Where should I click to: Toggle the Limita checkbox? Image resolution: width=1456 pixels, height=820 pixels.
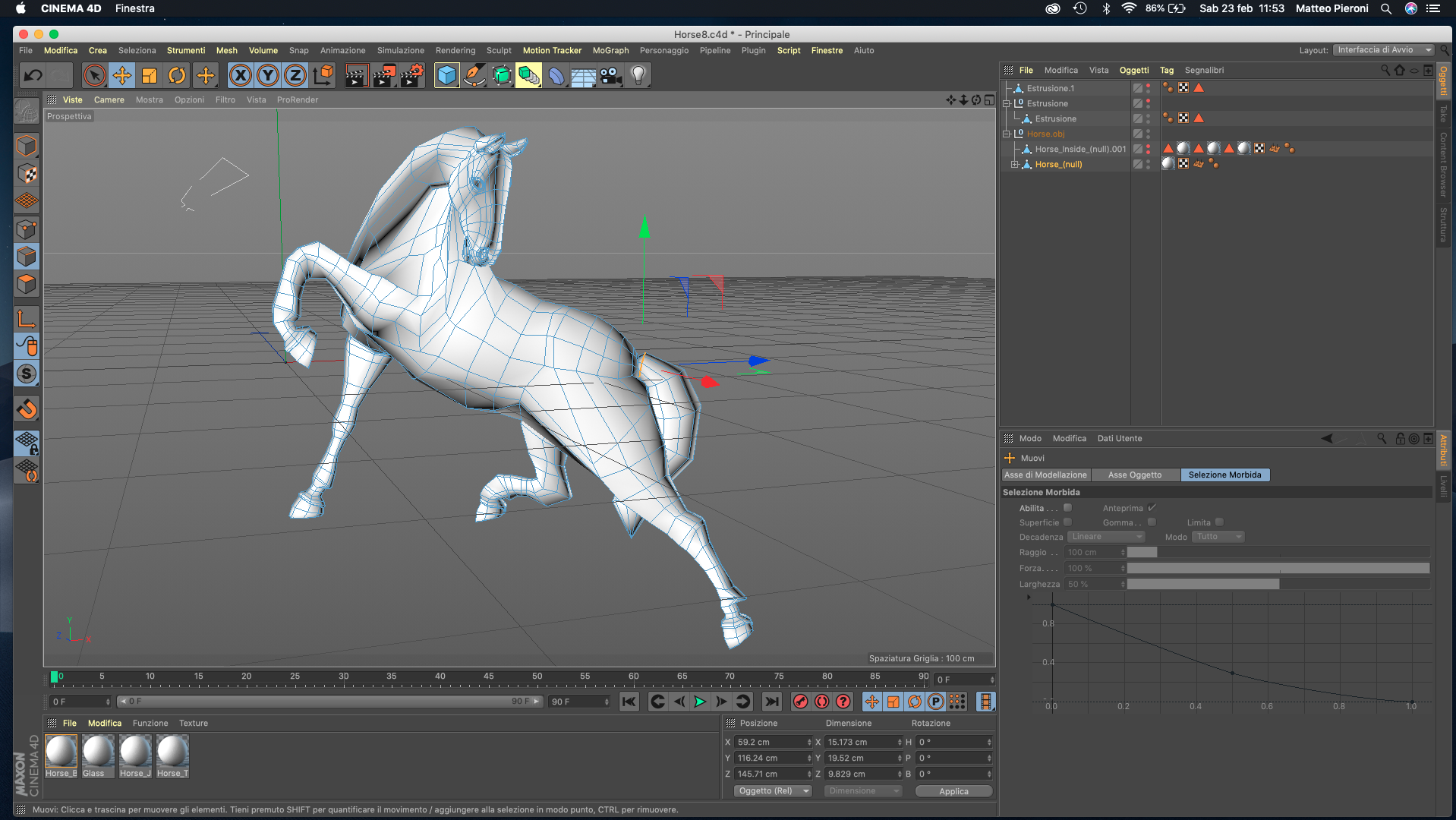click(x=1219, y=522)
